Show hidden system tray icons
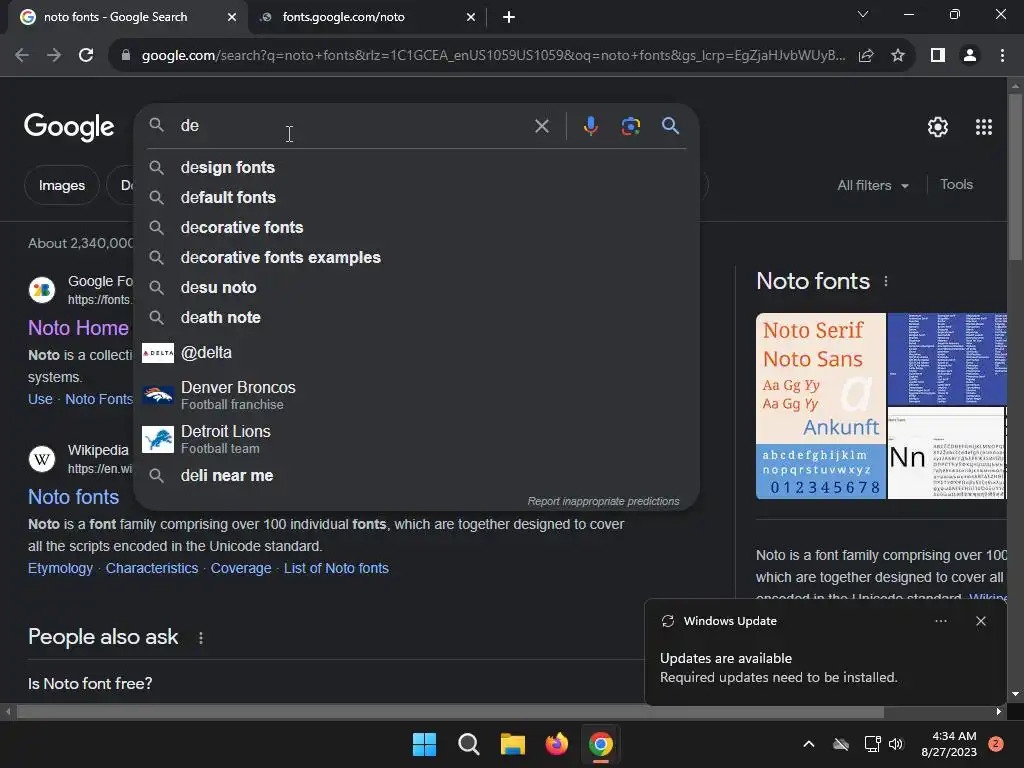This screenshot has height=768, width=1024. (x=808, y=744)
